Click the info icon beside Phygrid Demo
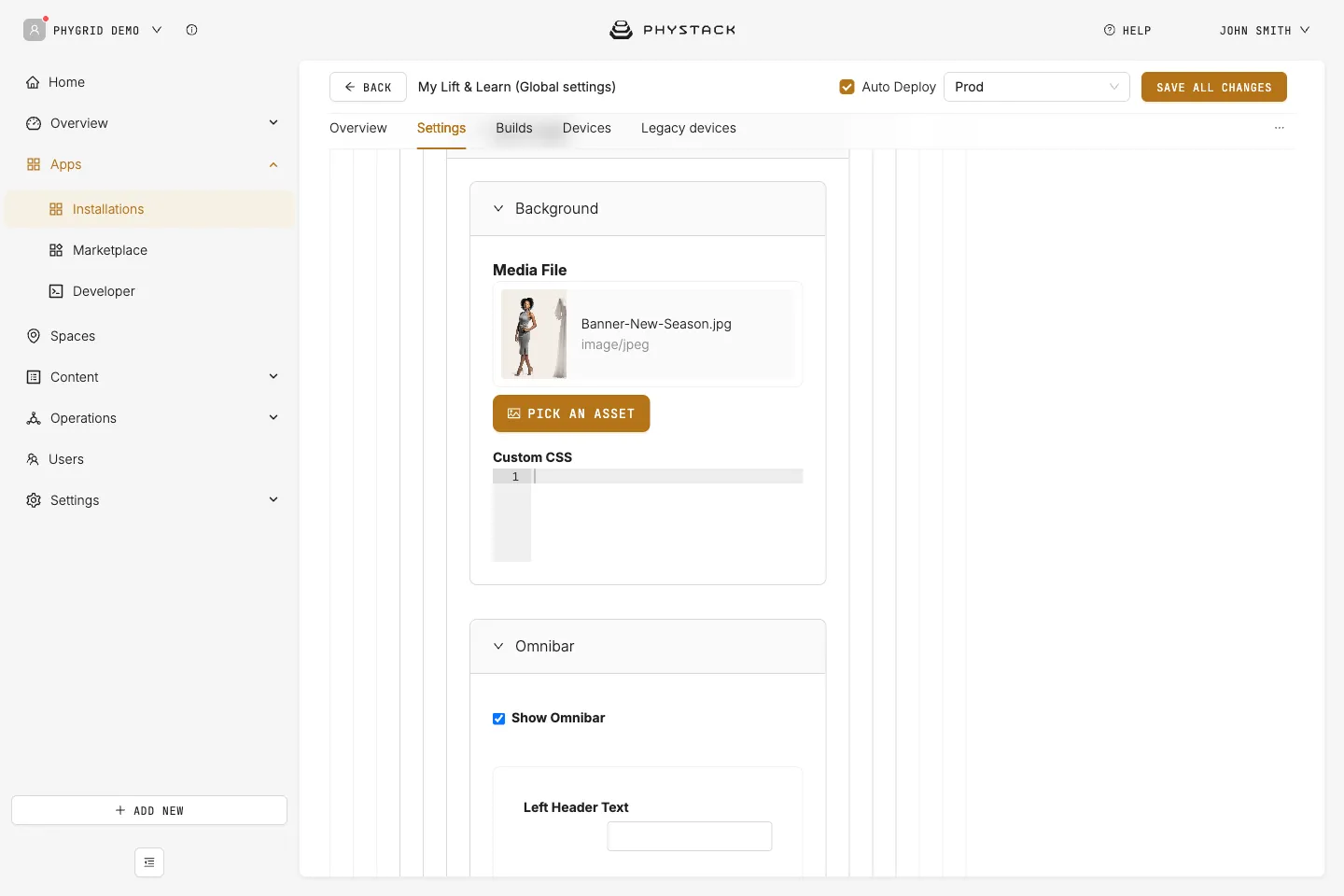Image resolution: width=1344 pixels, height=896 pixels. [x=191, y=30]
